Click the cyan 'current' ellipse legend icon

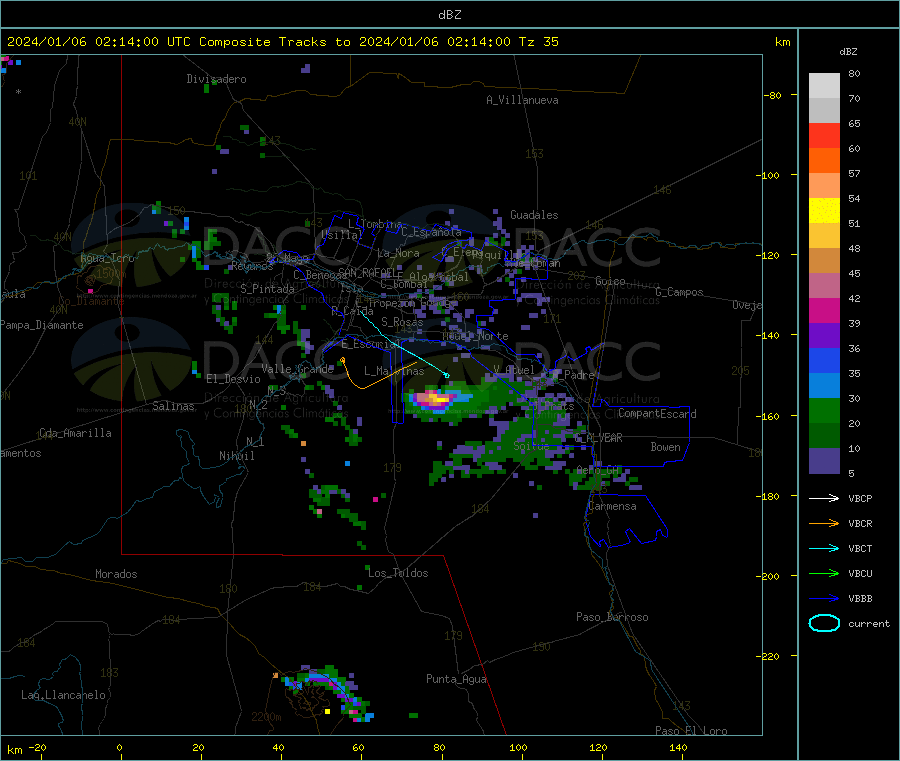(x=824, y=623)
